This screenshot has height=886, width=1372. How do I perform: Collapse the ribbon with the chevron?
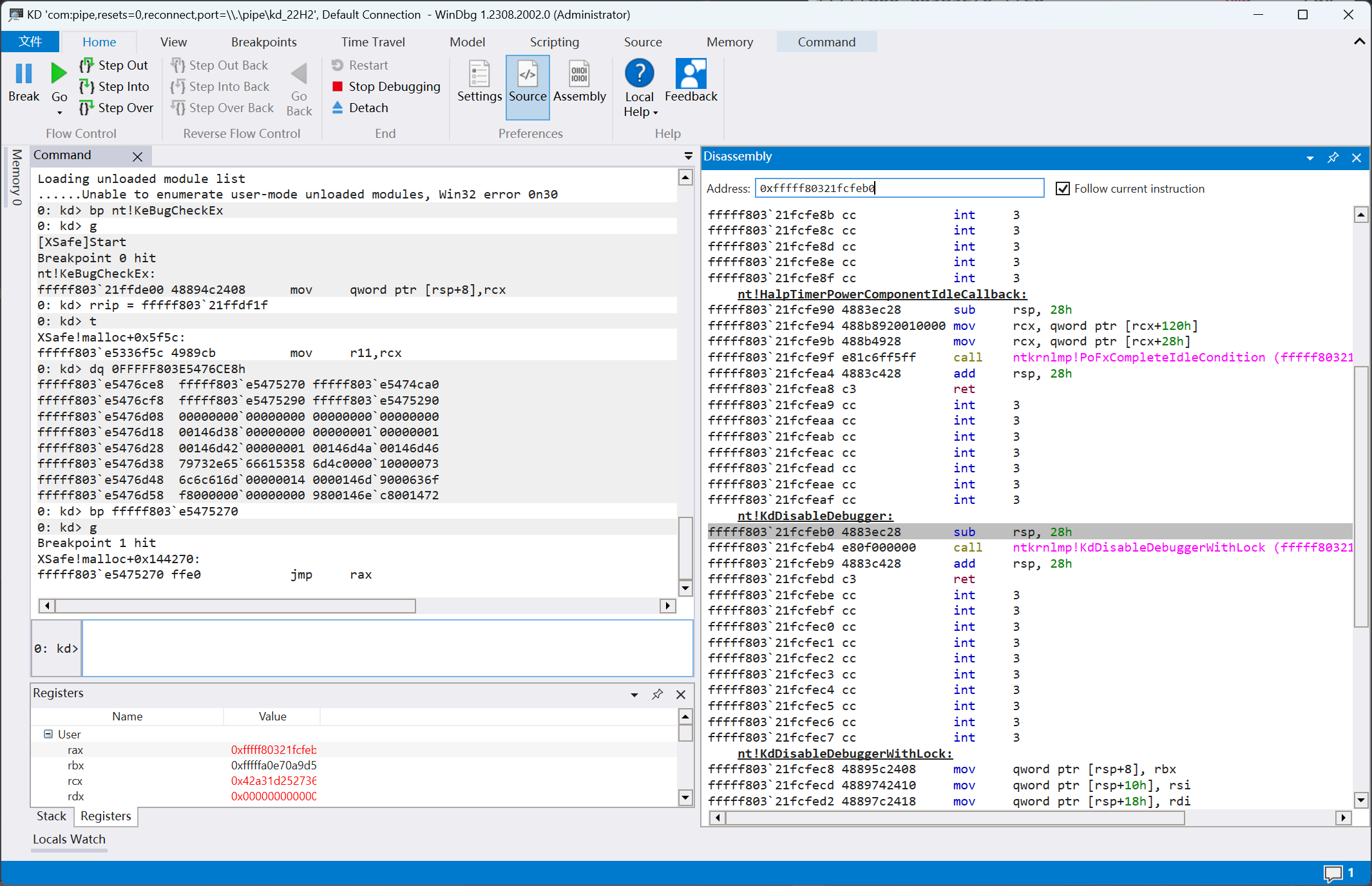point(1359,41)
